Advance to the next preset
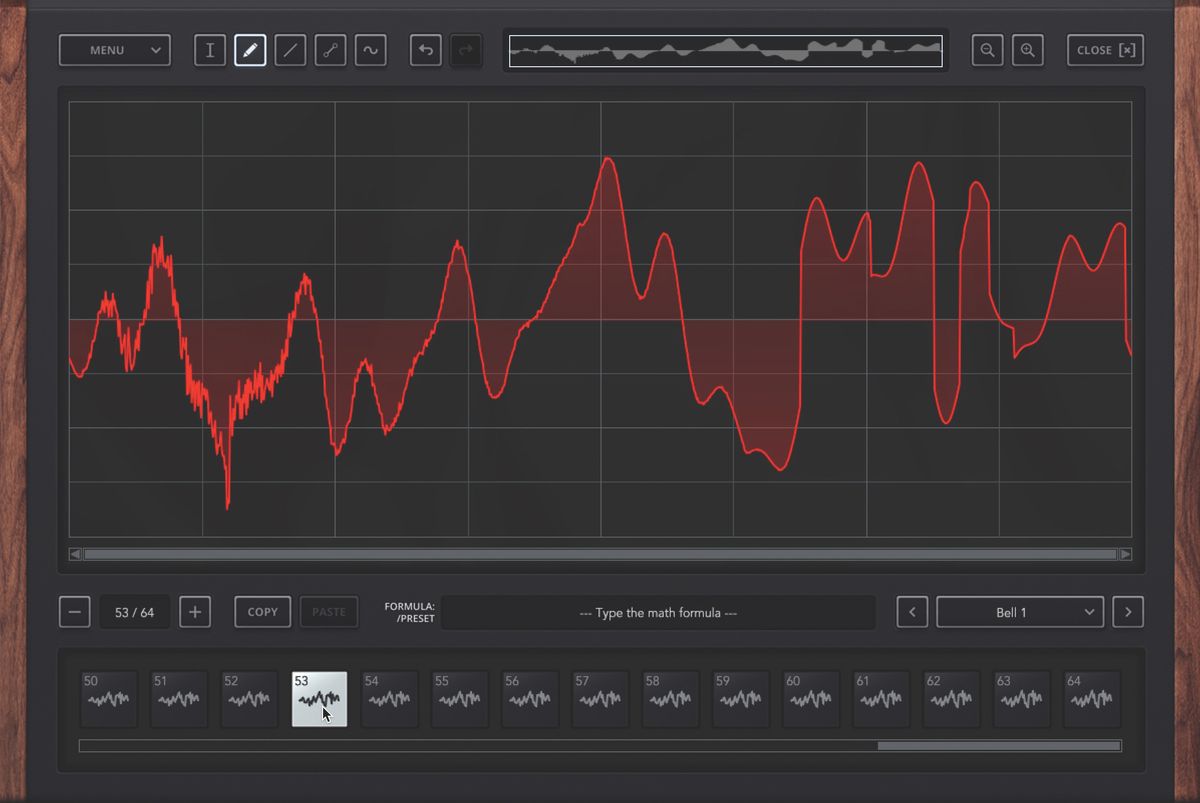The height and width of the screenshot is (803, 1200). click(1128, 612)
